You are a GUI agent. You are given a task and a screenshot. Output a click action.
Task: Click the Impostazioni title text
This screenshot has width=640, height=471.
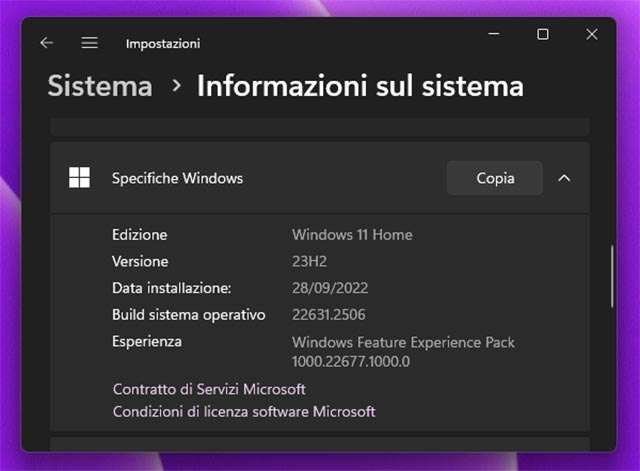point(163,43)
